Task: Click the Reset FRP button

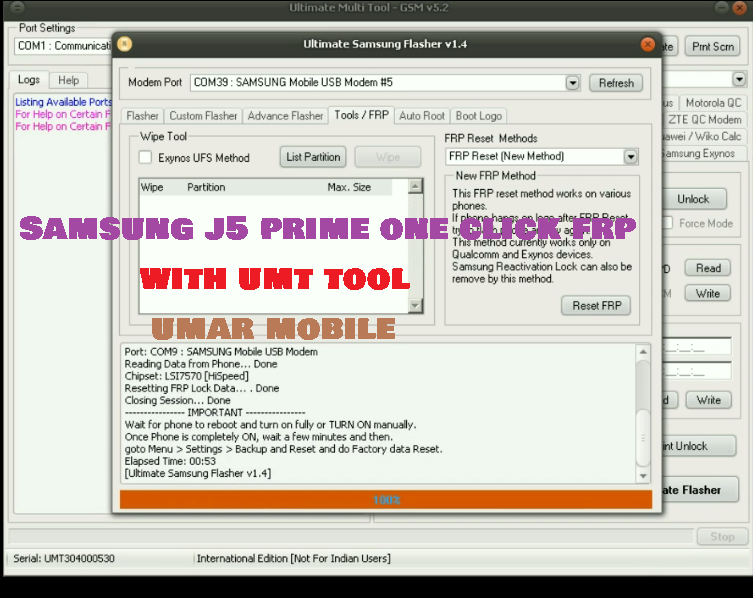Action: coord(596,305)
